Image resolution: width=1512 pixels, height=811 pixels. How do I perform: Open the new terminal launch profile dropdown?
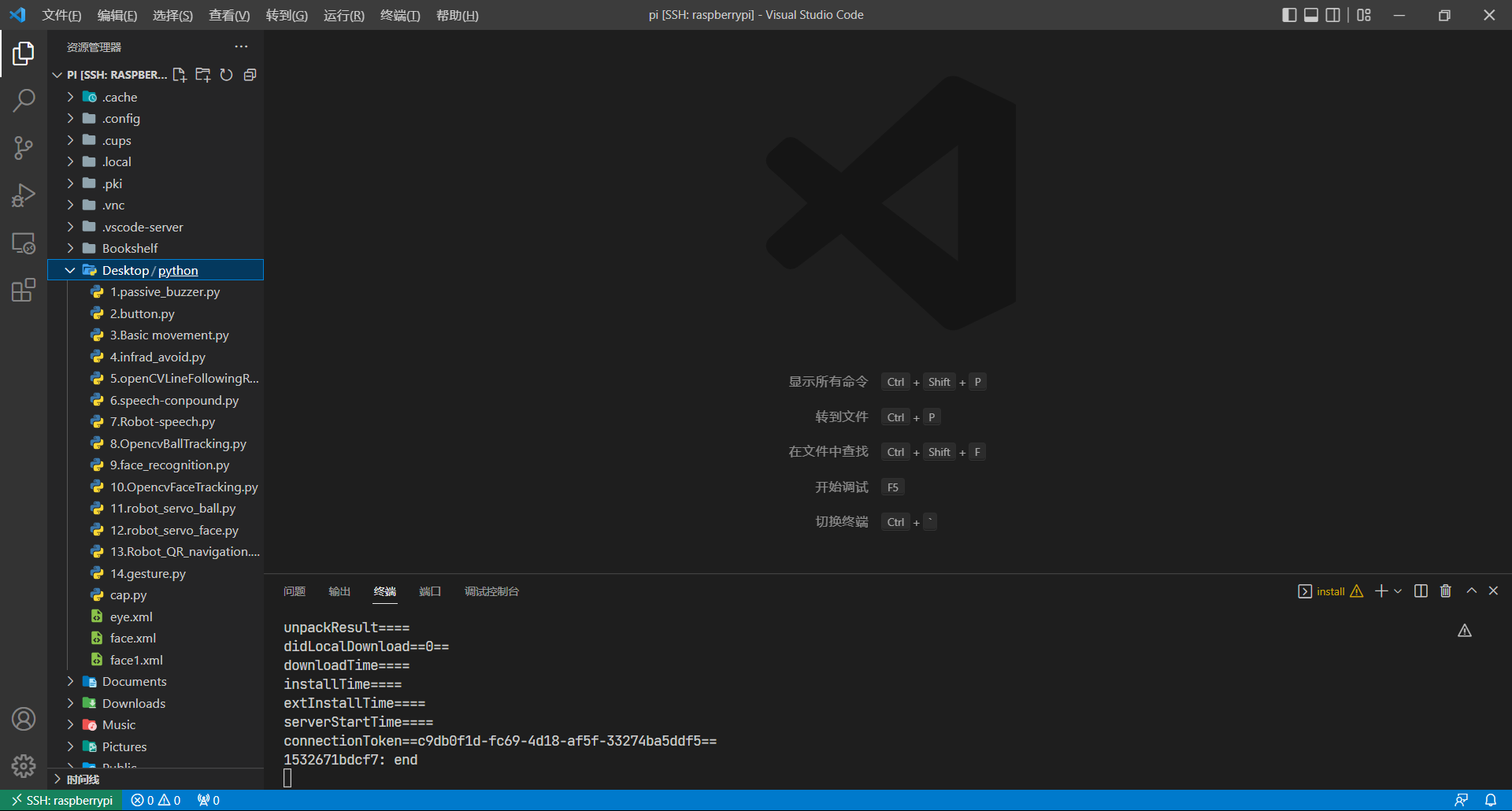click(x=1398, y=591)
